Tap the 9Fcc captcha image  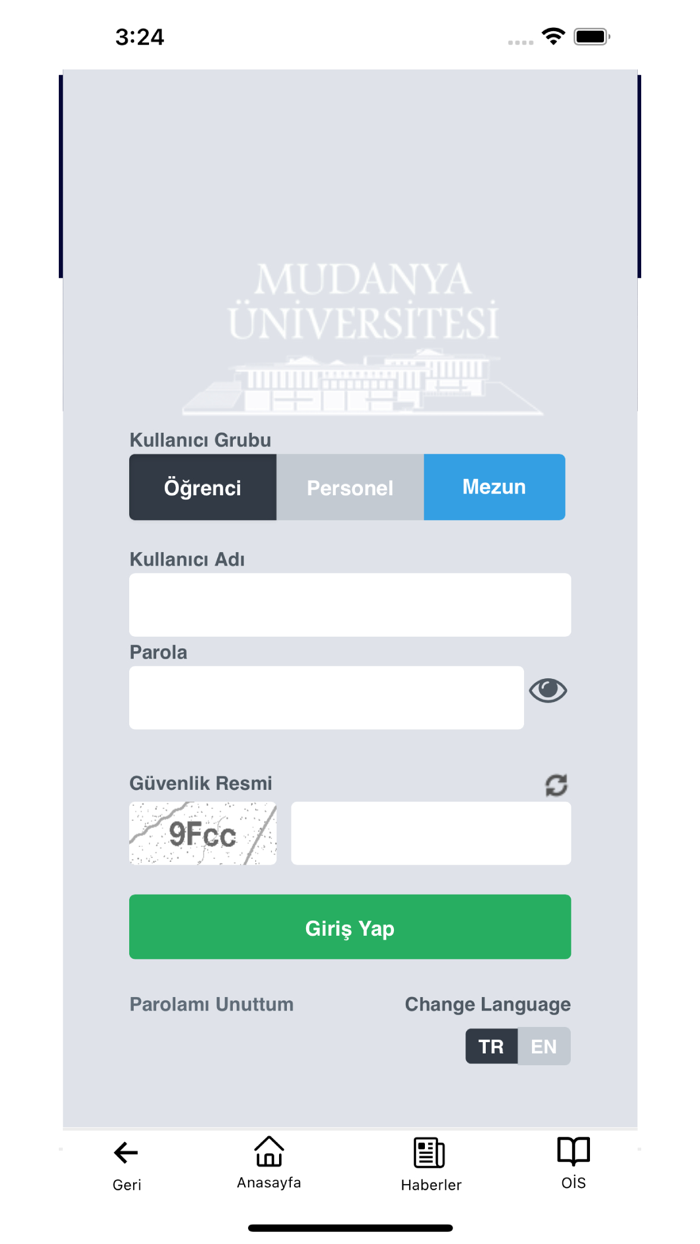point(202,832)
